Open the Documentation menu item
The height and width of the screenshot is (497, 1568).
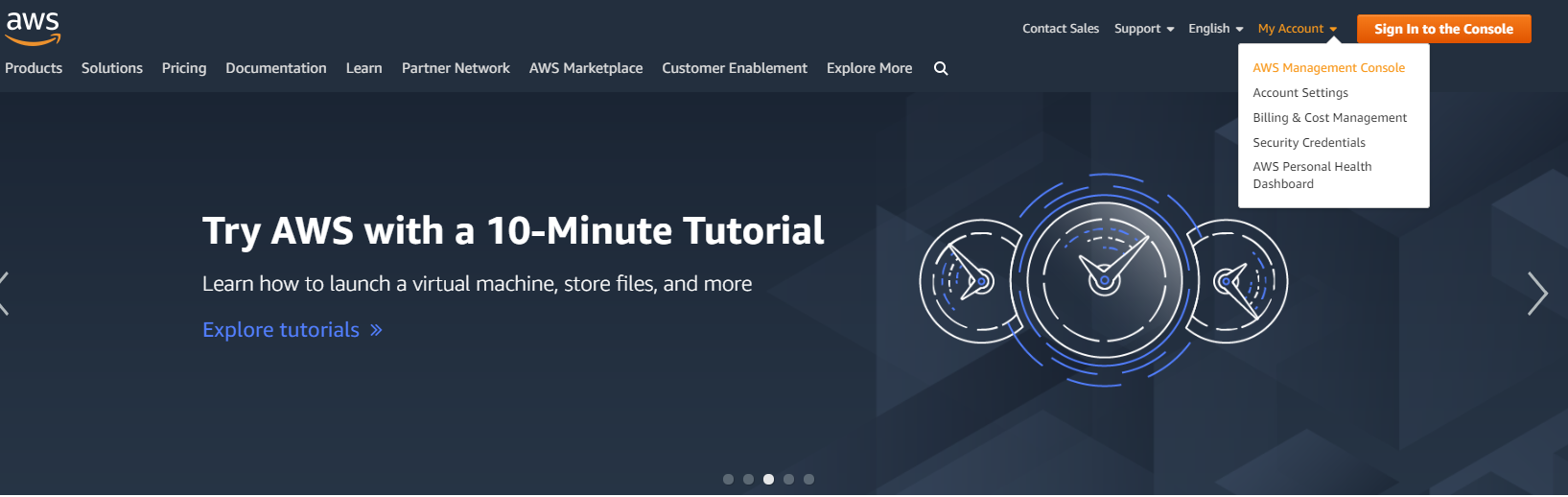click(x=276, y=68)
